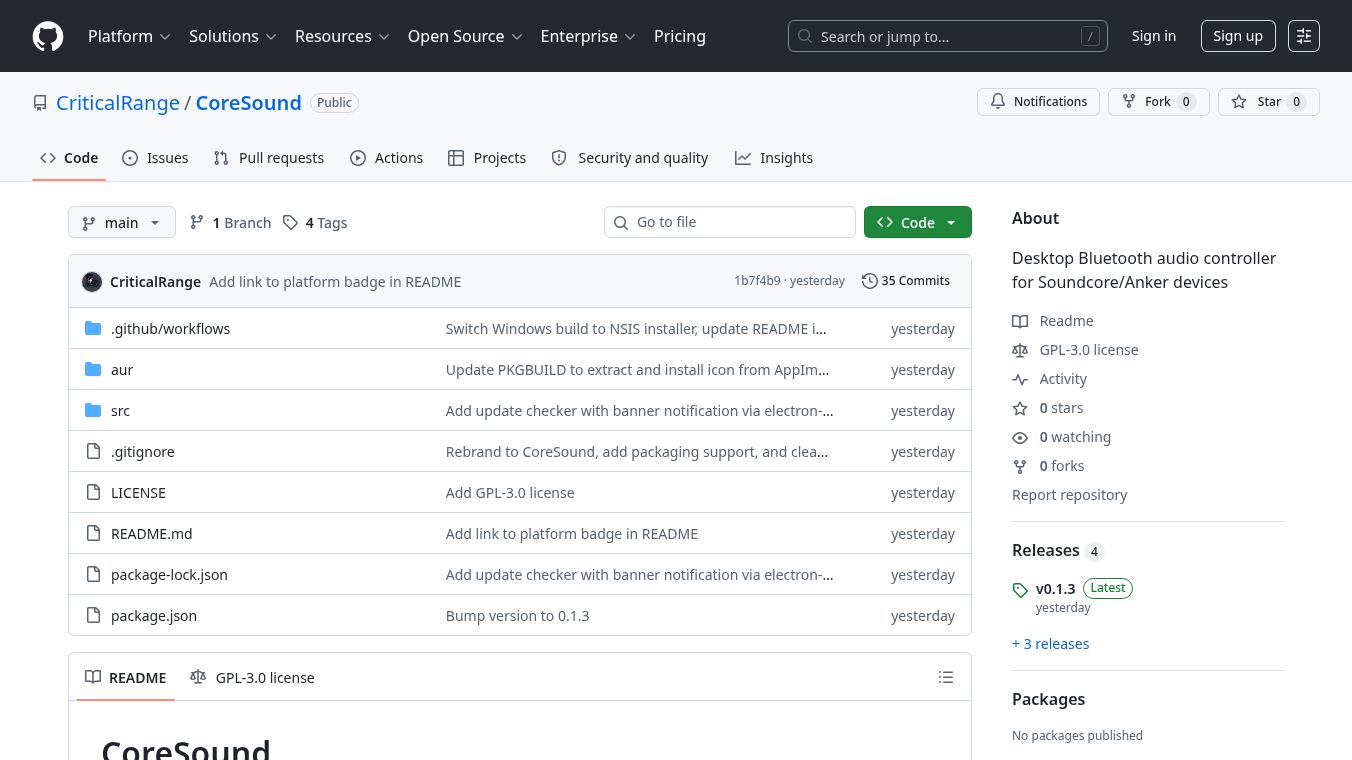Select the GPL-3.0 license tab
The height and width of the screenshot is (760, 1352).
(x=252, y=677)
